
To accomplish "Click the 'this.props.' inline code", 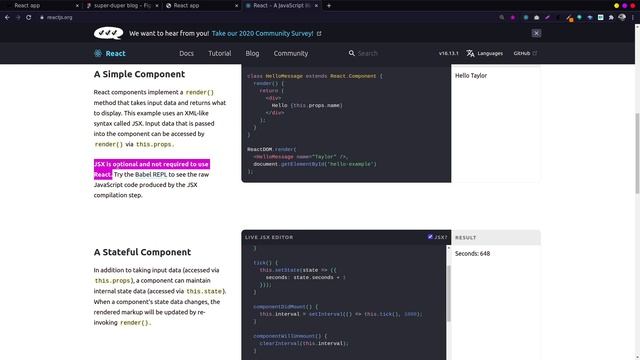I will 155,144.
